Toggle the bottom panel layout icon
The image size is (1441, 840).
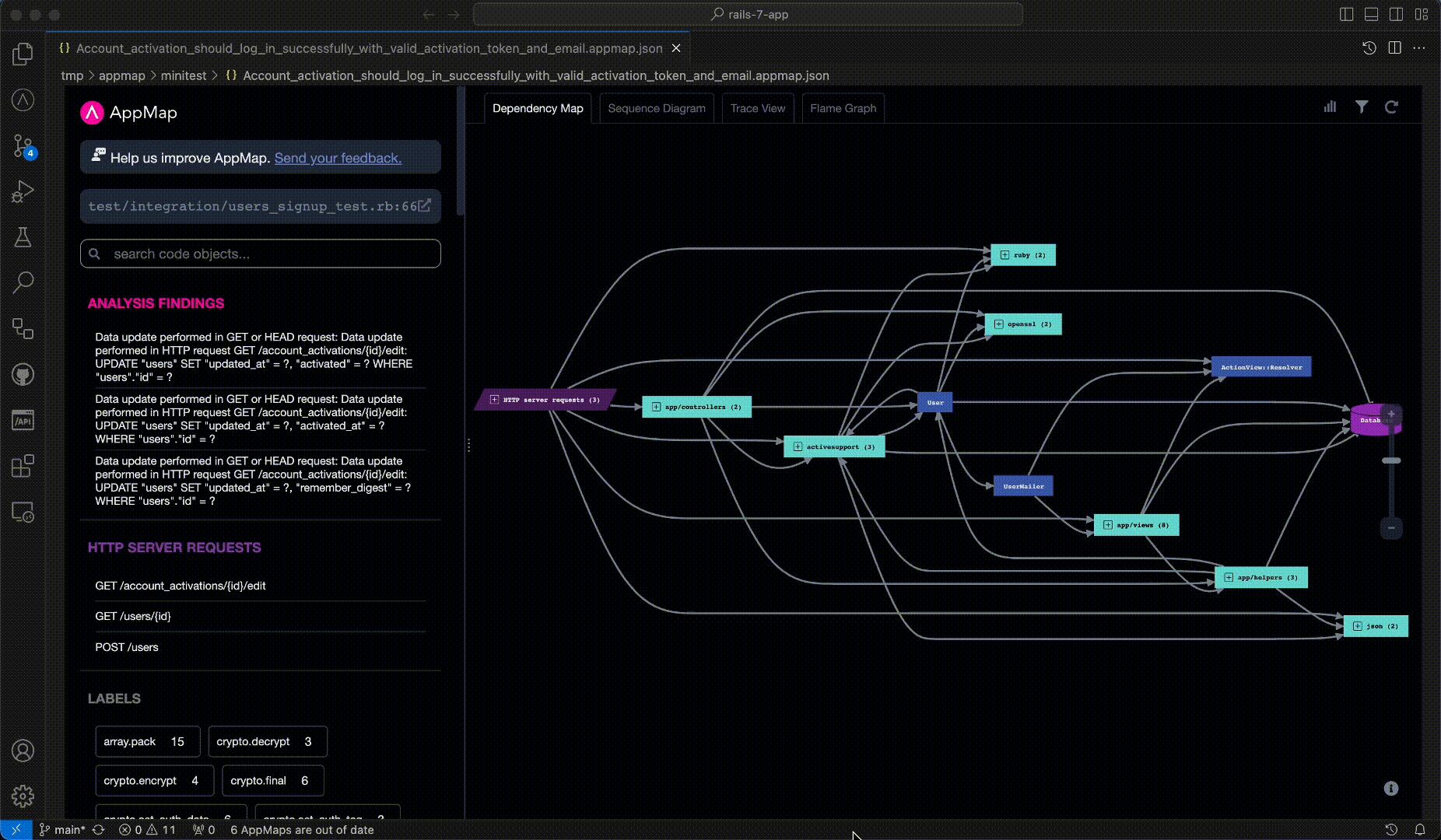click(x=1372, y=14)
